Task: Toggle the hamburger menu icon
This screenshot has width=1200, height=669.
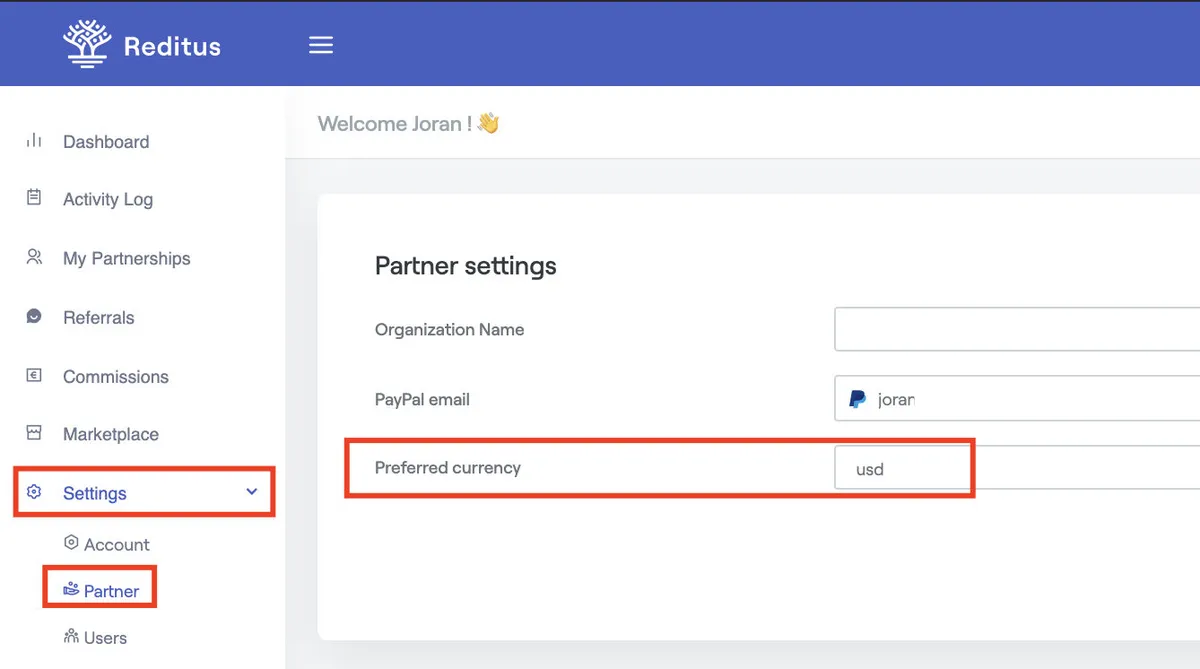Action: pos(320,45)
